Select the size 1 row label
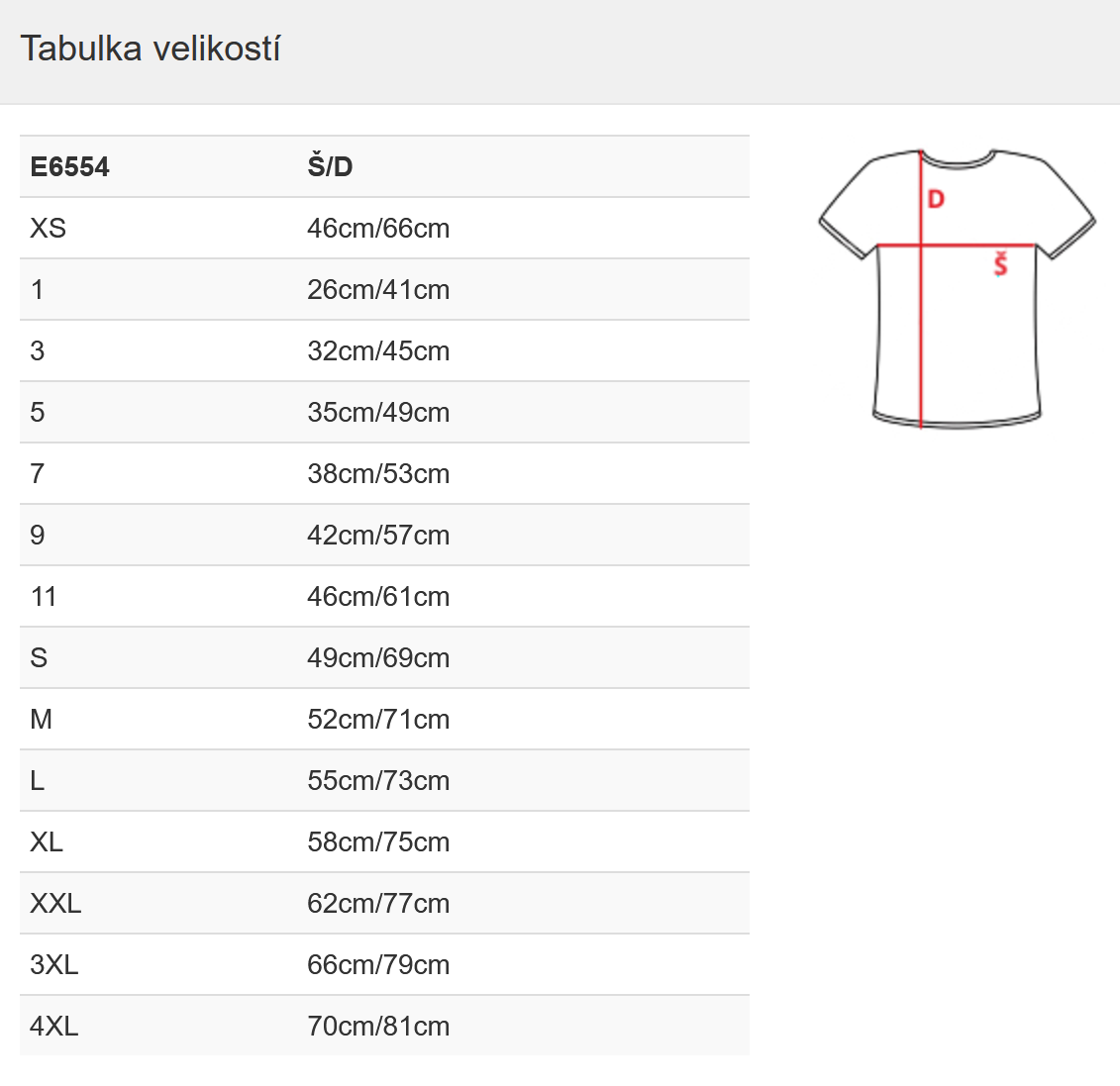 point(38,290)
